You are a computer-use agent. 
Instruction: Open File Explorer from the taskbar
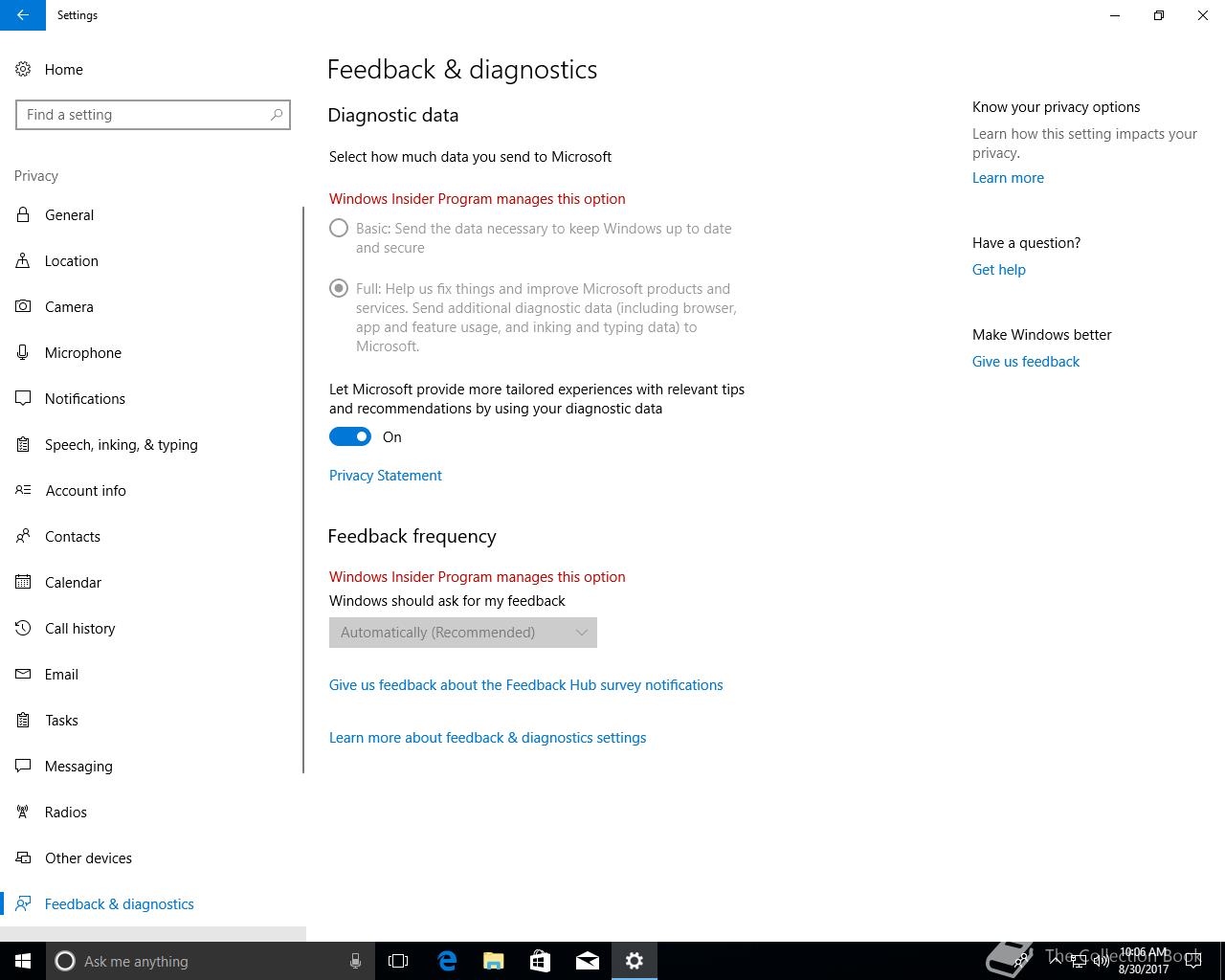coord(494,961)
